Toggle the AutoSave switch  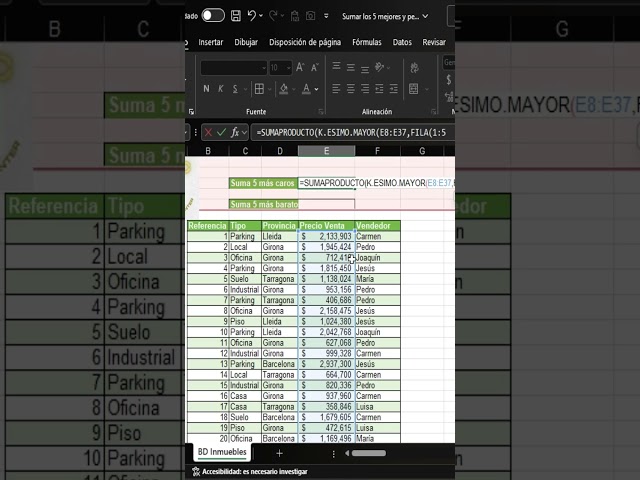(x=213, y=16)
